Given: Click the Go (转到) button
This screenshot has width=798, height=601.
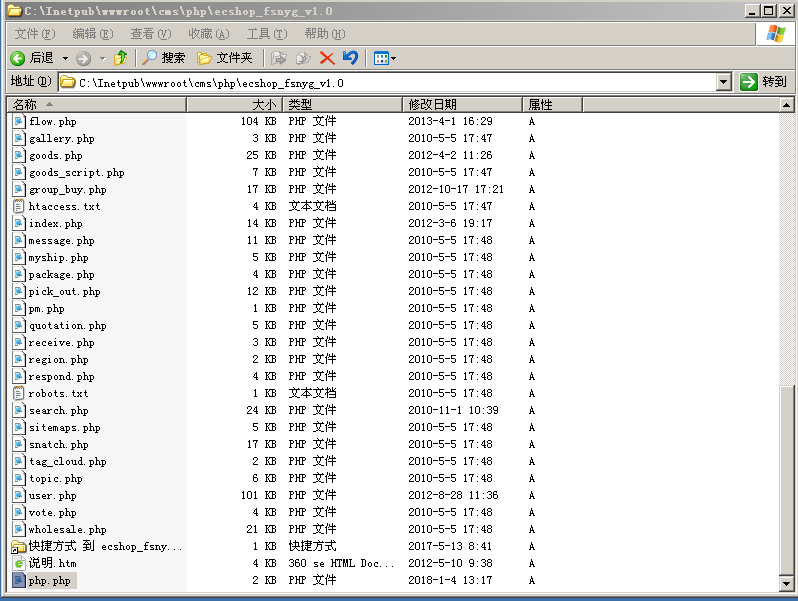Looking at the screenshot, I should pos(763,82).
